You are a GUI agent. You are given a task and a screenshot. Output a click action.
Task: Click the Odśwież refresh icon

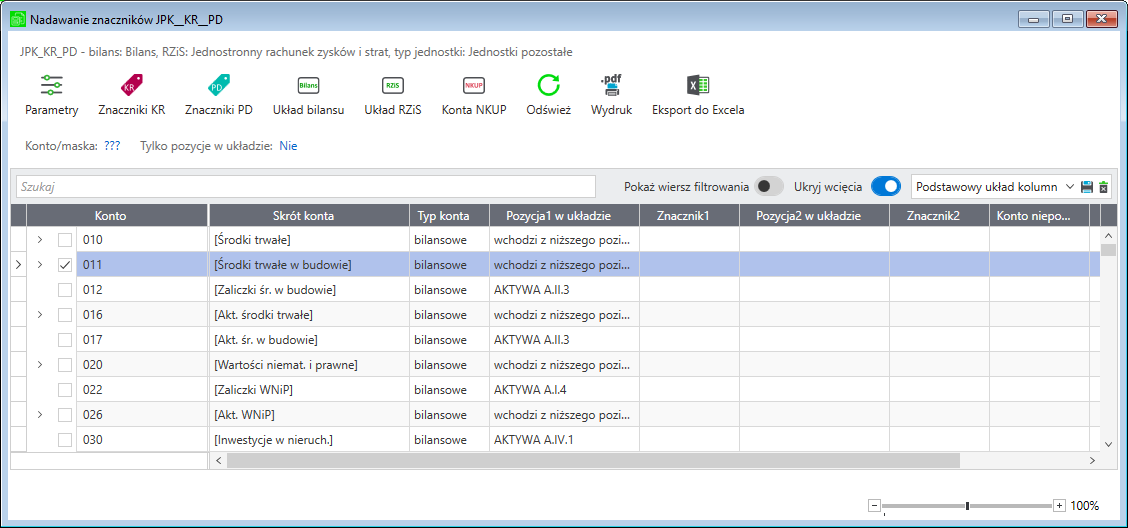(549, 86)
